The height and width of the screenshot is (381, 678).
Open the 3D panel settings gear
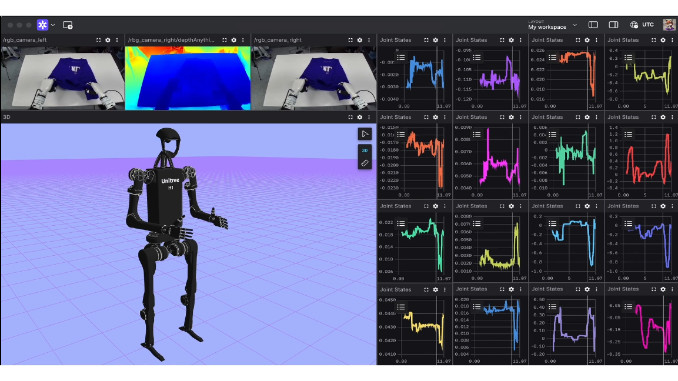[x=359, y=117]
